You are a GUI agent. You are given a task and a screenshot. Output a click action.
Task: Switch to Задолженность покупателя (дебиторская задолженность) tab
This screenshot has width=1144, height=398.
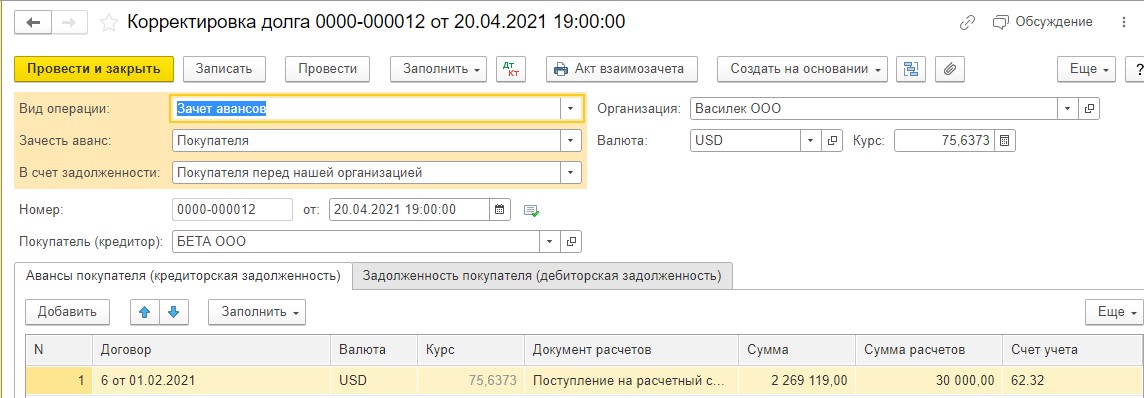click(x=542, y=276)
